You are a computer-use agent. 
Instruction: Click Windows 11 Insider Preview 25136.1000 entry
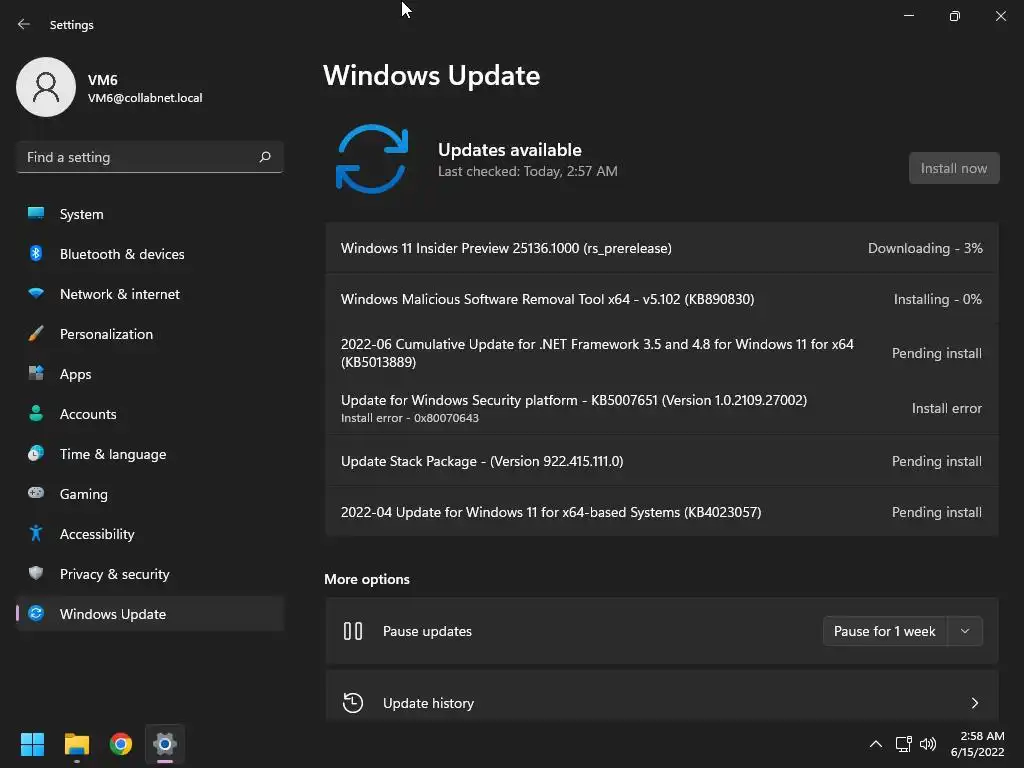[506, 248]
